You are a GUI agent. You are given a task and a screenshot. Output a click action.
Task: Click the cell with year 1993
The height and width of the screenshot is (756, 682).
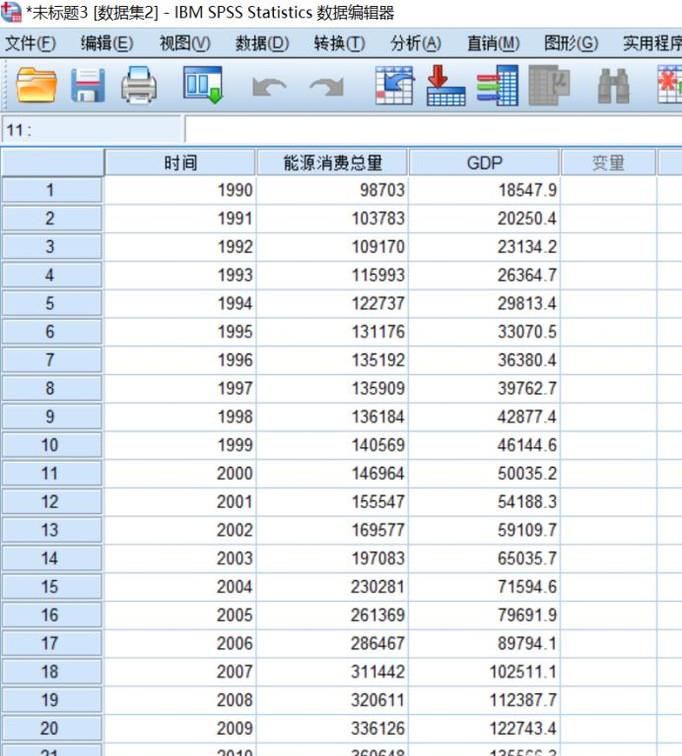(x=180, y=275)
